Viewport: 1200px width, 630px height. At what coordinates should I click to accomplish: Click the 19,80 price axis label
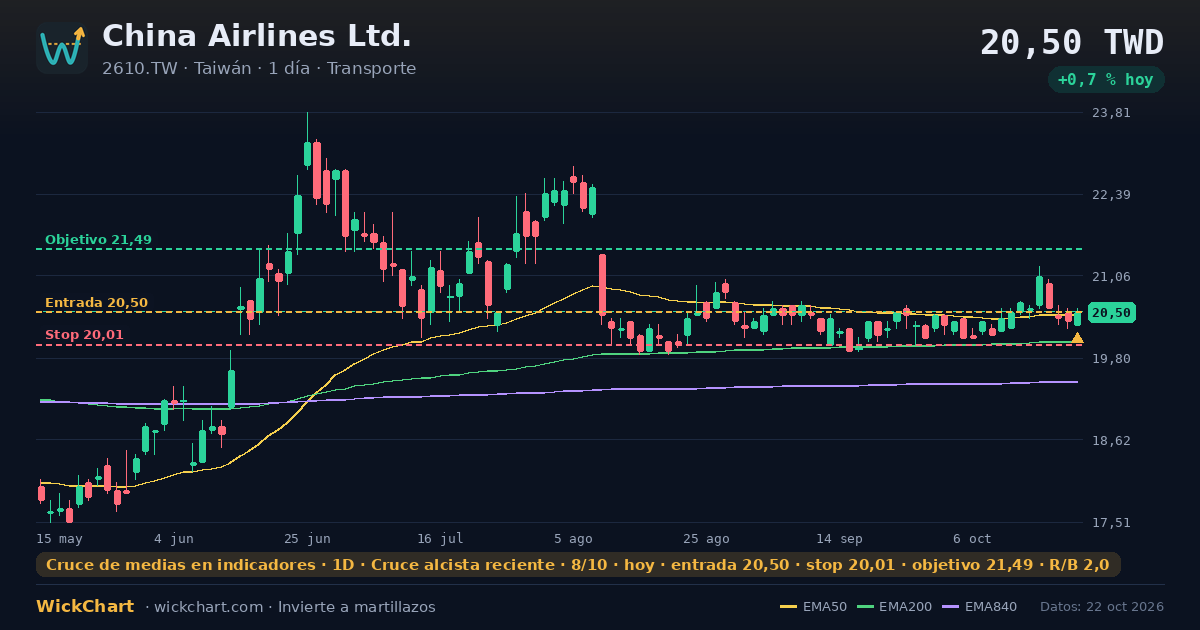[1111, 359]
